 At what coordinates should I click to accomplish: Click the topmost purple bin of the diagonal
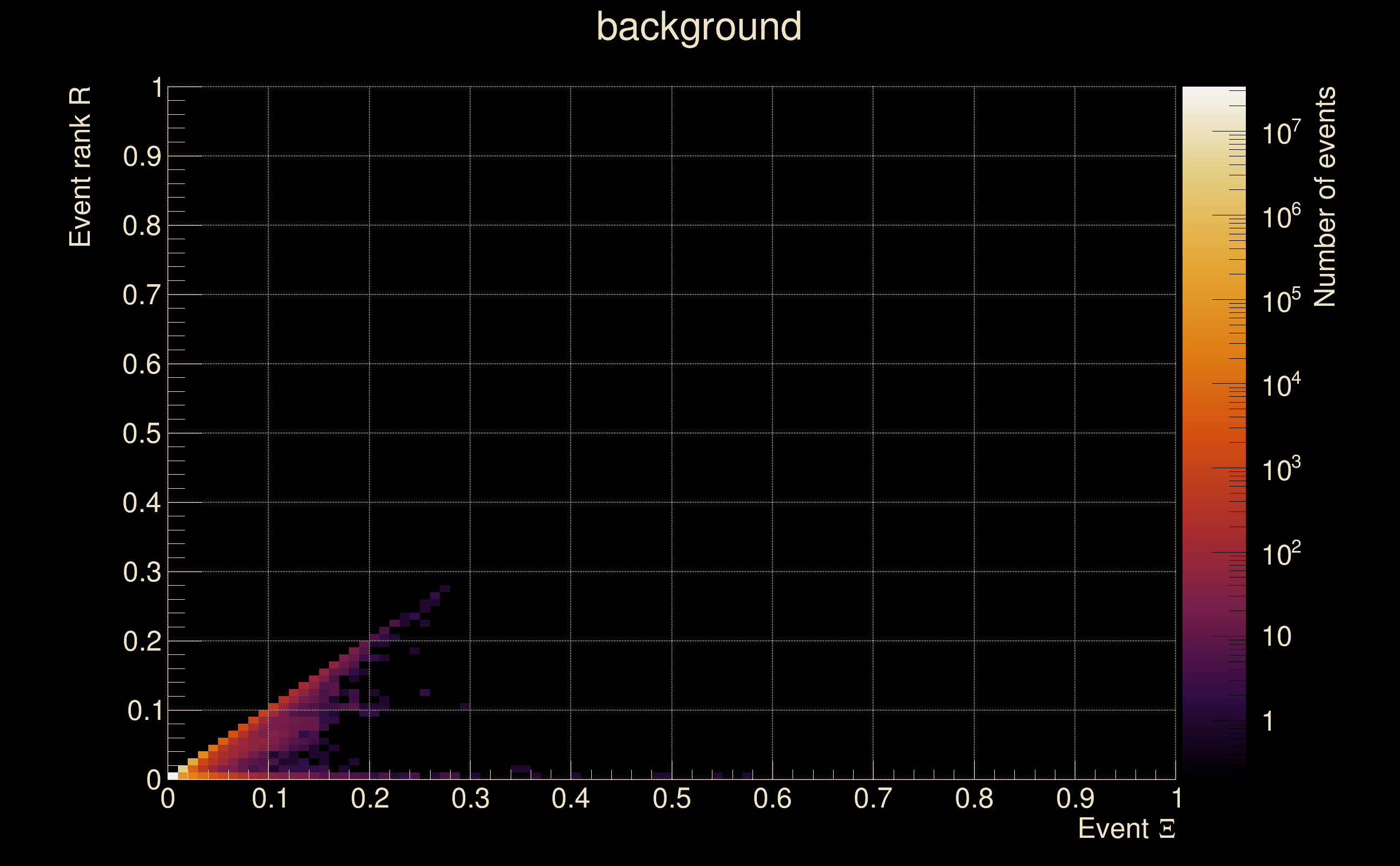click(445, 588)
